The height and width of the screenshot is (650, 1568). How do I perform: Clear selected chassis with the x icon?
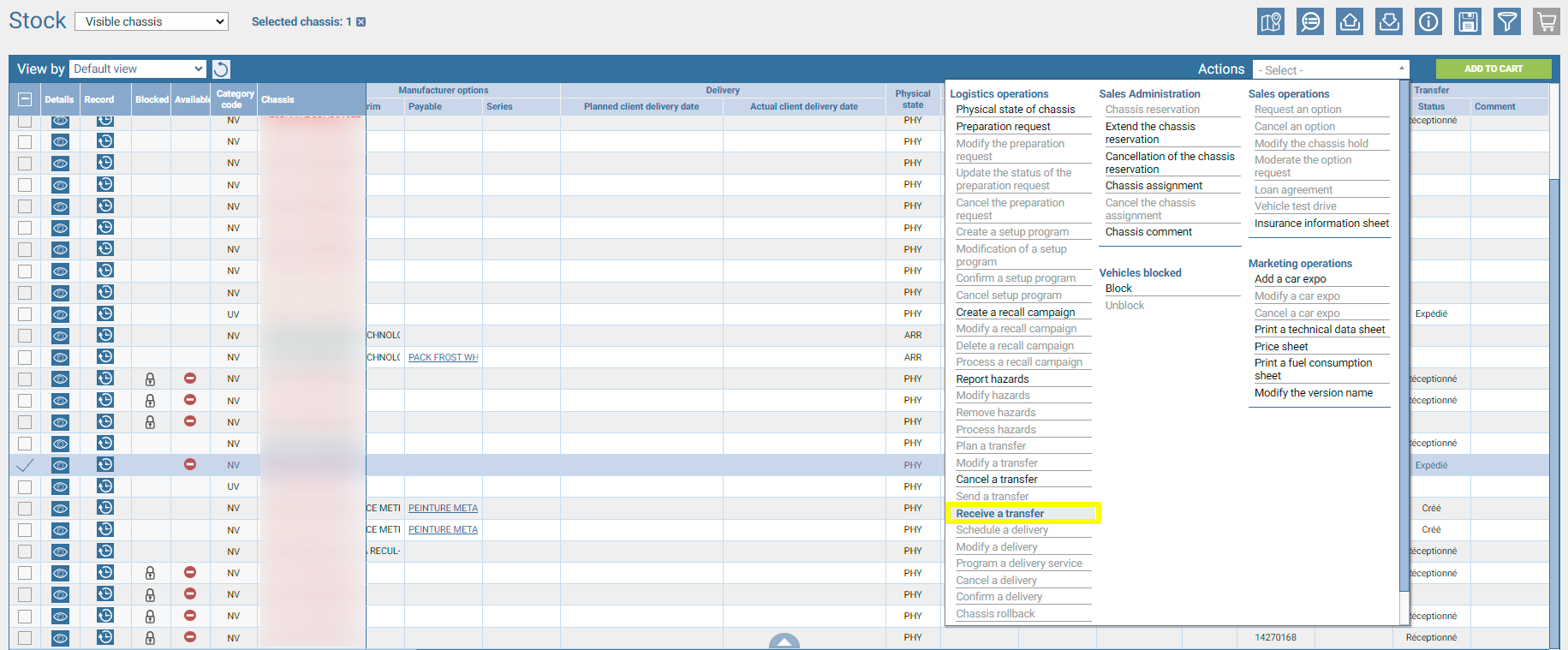(x=361, y=22)
